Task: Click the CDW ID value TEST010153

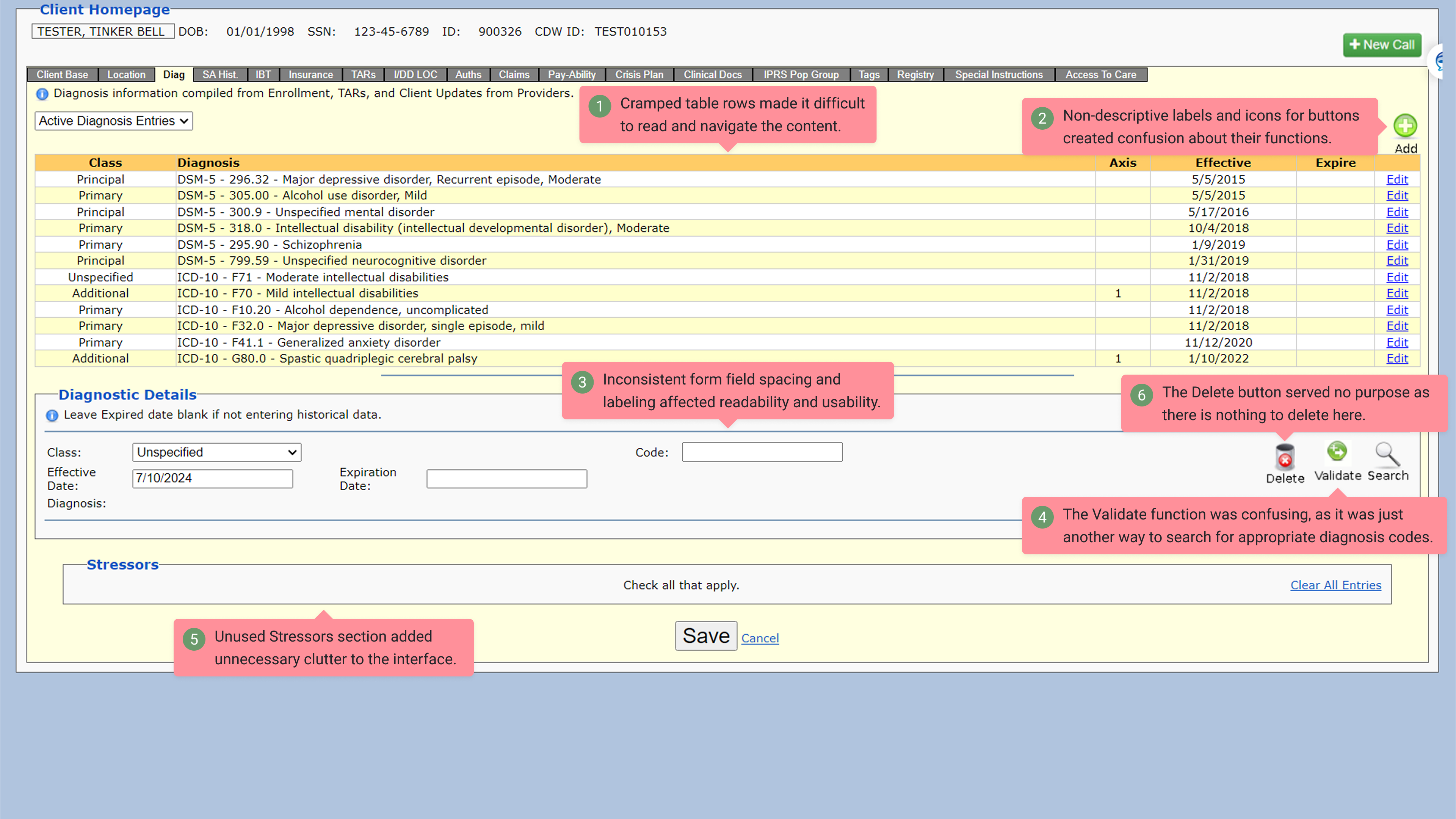Action: 630,31
